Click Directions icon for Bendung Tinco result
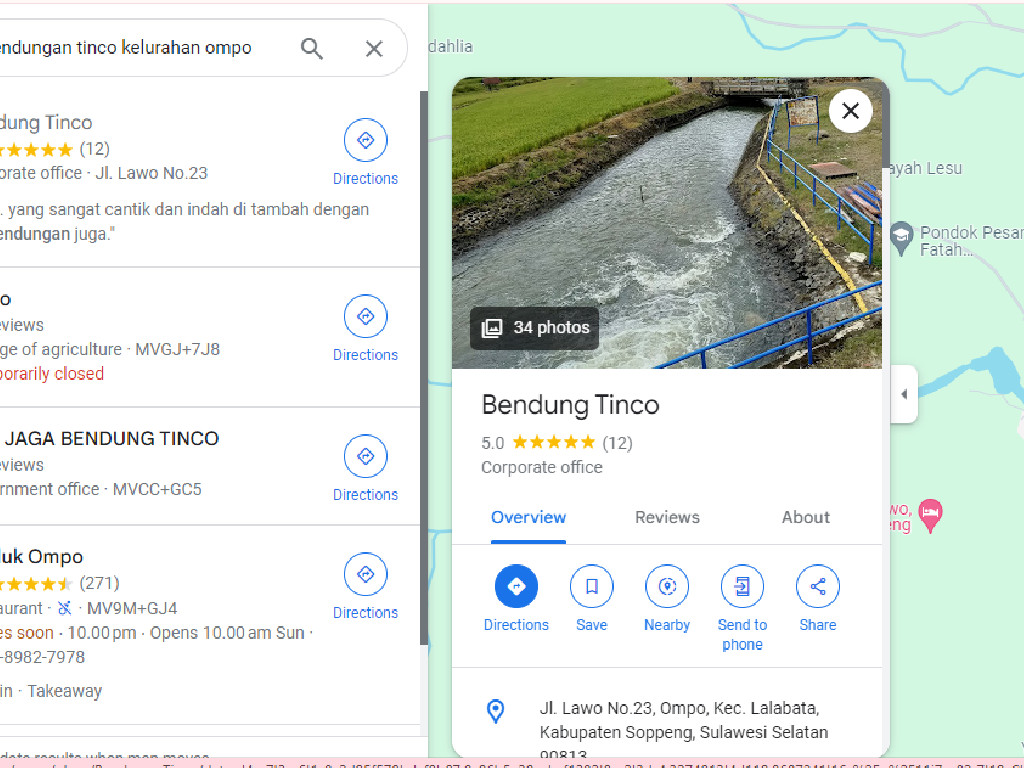Viewport: 1024px width, 768px height. [x=366, y=140]
